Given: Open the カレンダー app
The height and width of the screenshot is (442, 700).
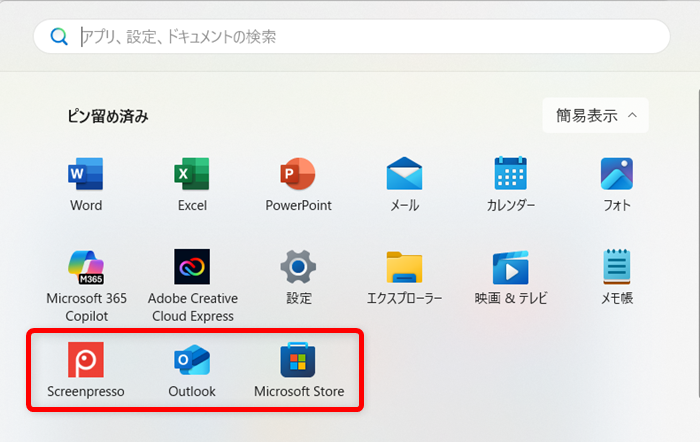Looking at the screenshot, I should (x=511, y=184).
